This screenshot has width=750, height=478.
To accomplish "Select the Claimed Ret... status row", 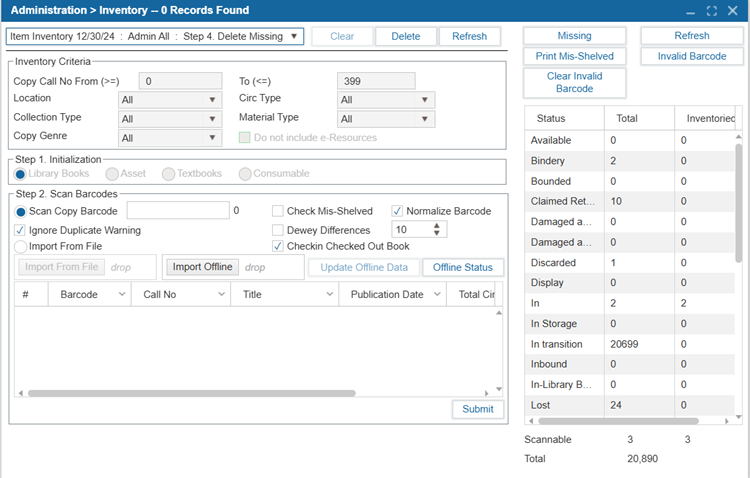I will (629, 201).
